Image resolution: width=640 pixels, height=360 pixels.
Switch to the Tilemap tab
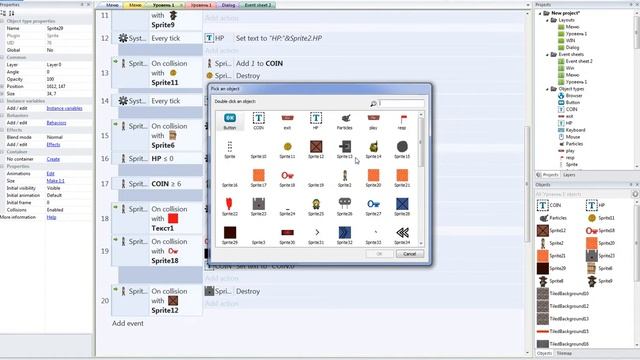[564, 353]
